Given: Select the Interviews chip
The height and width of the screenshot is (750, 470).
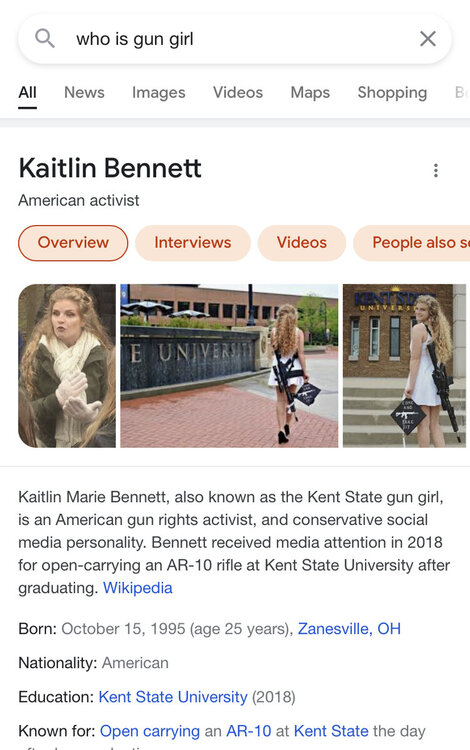Looking at the screenshot, I should pos(193,243).
